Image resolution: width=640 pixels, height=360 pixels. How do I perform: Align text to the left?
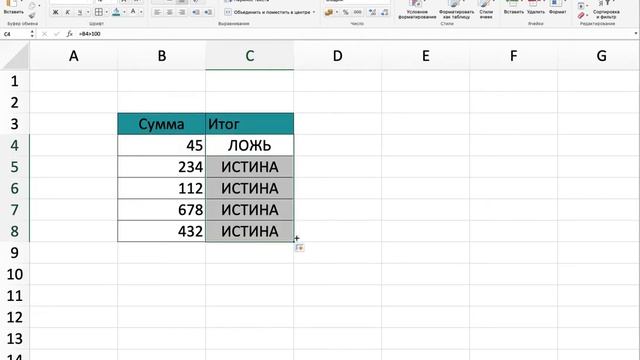(157, 12)
